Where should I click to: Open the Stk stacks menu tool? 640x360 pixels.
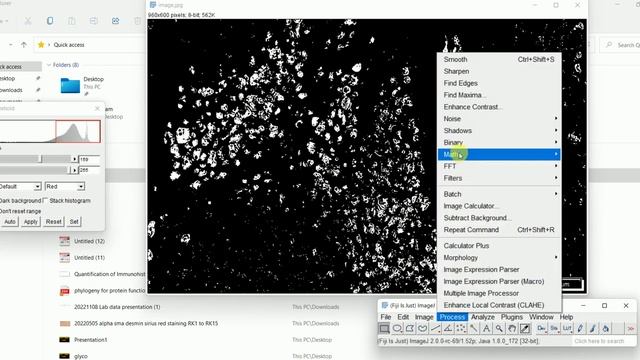click(x=554, y=328)
